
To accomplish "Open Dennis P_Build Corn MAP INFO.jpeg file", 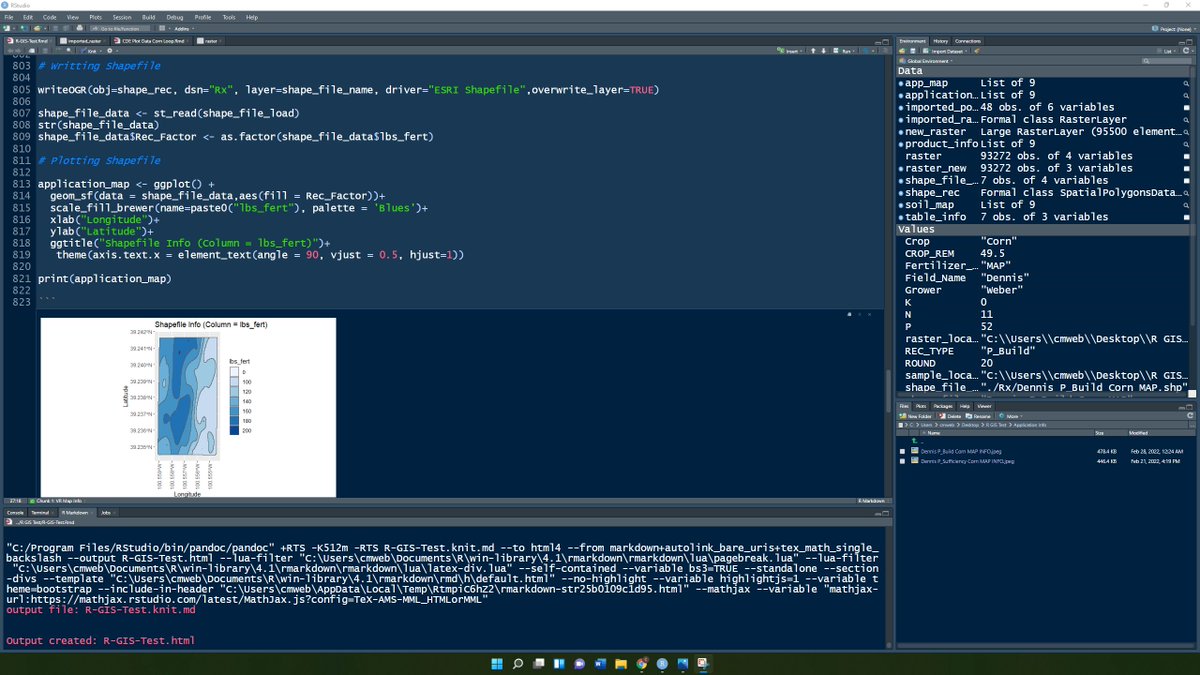I will (961, 452).
